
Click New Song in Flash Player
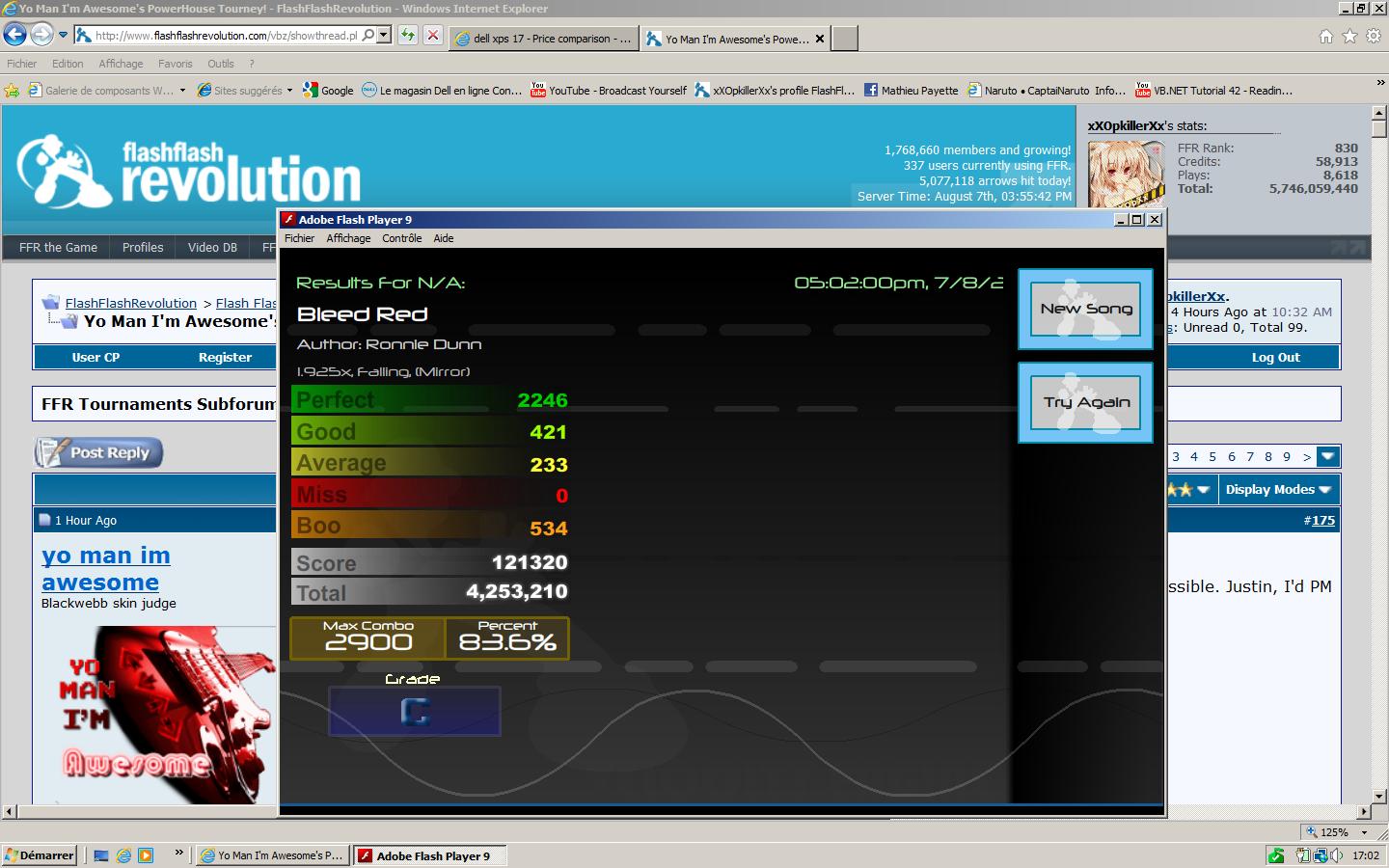click(1086, 309)
